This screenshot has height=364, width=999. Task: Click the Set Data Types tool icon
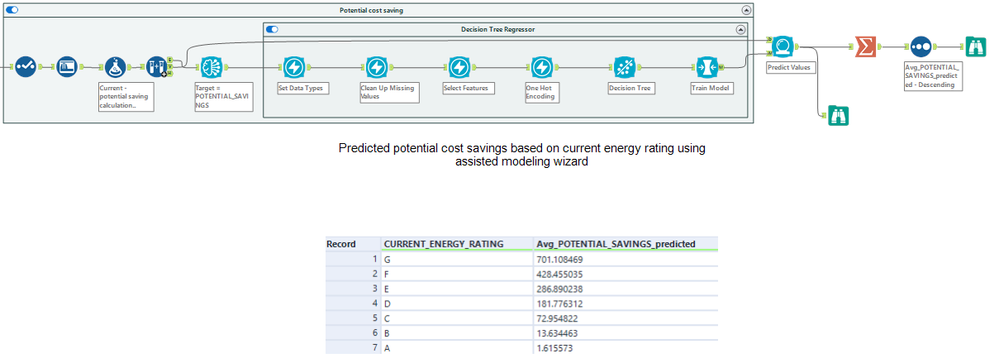[294, 66]
